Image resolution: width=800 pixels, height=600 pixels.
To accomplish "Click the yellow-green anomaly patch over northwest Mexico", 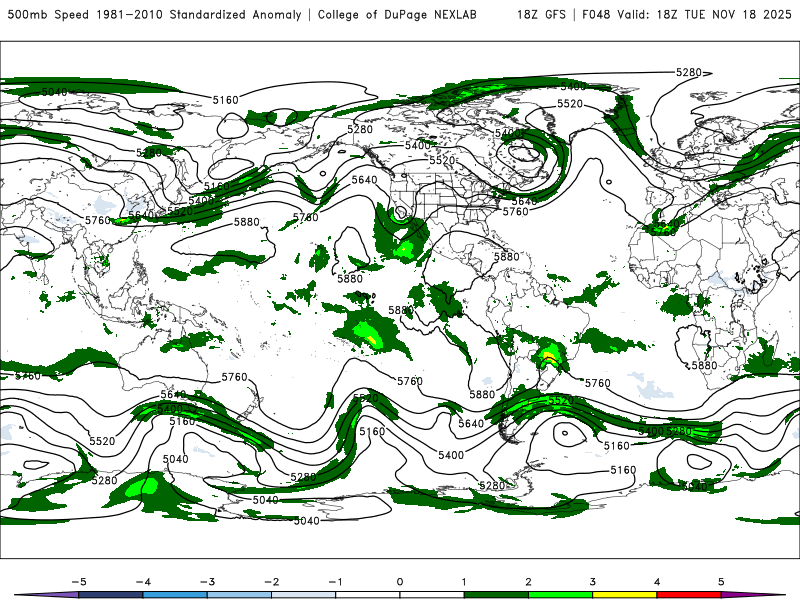I will pyautogui.click(x=406, y=249).
